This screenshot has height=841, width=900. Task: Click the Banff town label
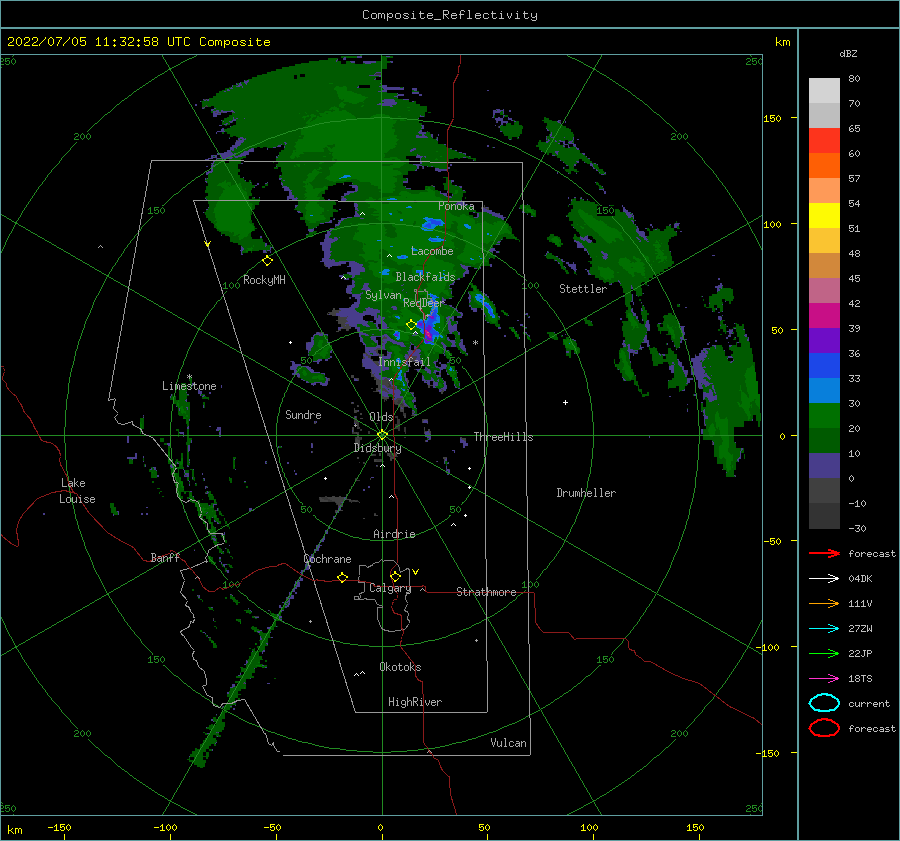(x=165, y=558)
